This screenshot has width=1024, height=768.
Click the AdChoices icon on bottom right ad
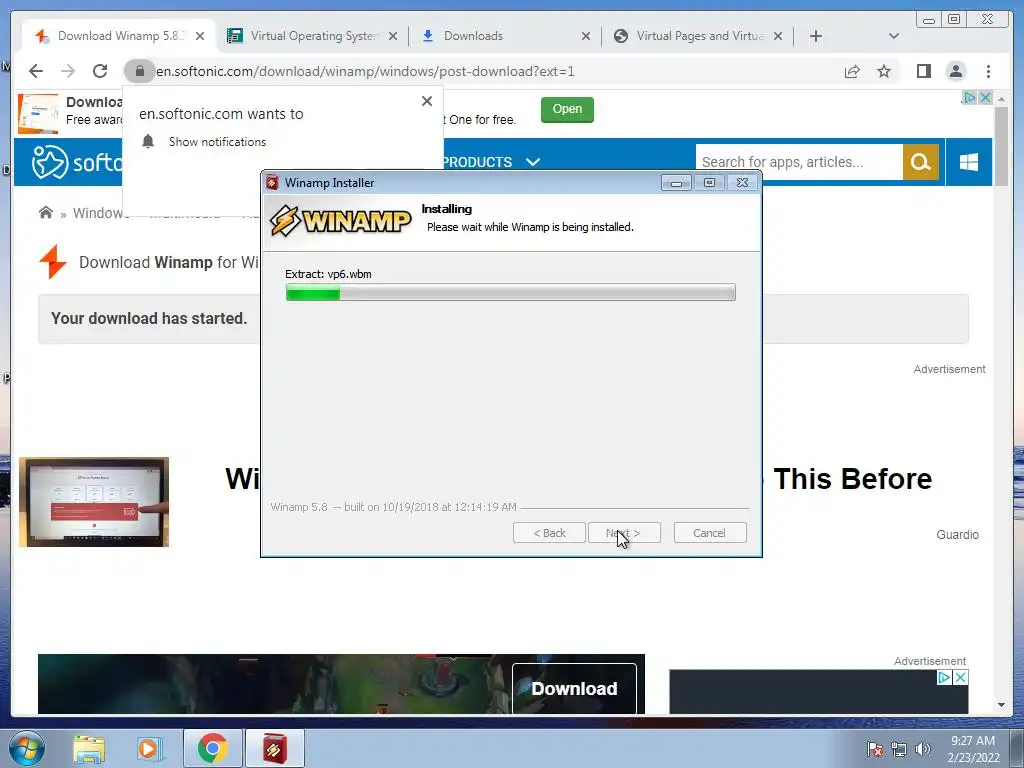click(x=944, y=677)
